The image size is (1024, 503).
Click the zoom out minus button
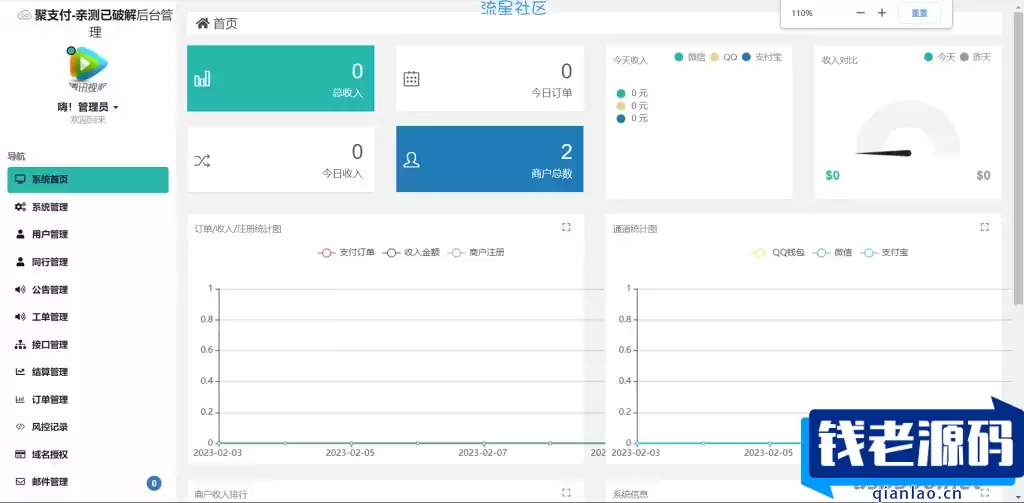pos(861,12)
